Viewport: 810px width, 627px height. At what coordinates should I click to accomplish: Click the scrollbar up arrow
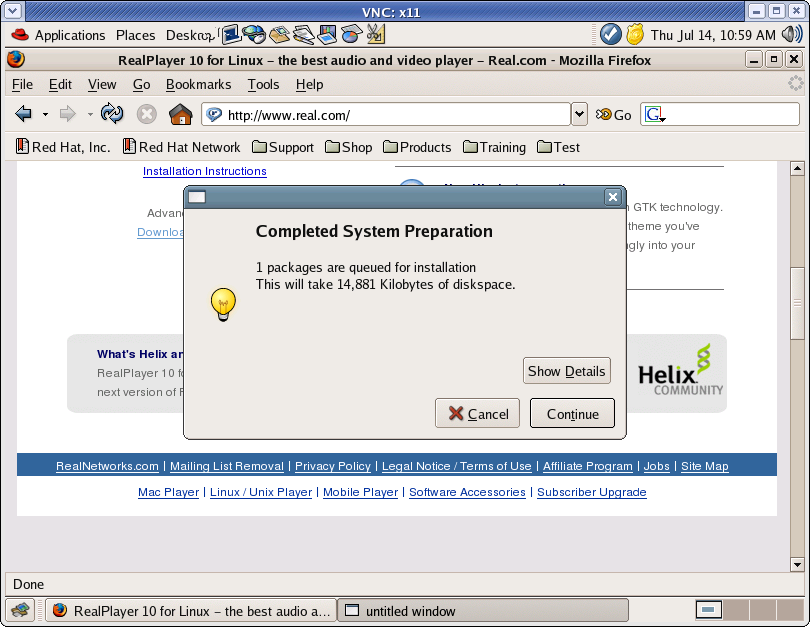coord(797,168)
